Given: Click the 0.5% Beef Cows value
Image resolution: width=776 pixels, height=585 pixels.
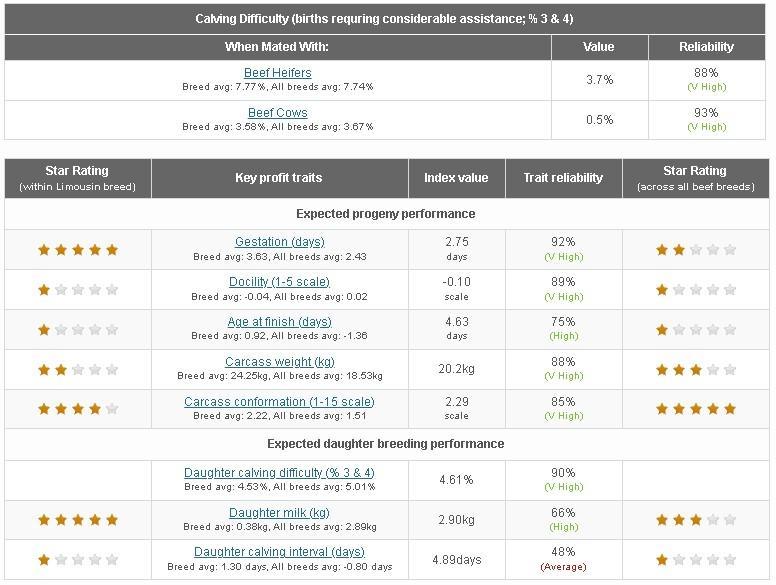Looking at the screenshot, I should (599, 120).
